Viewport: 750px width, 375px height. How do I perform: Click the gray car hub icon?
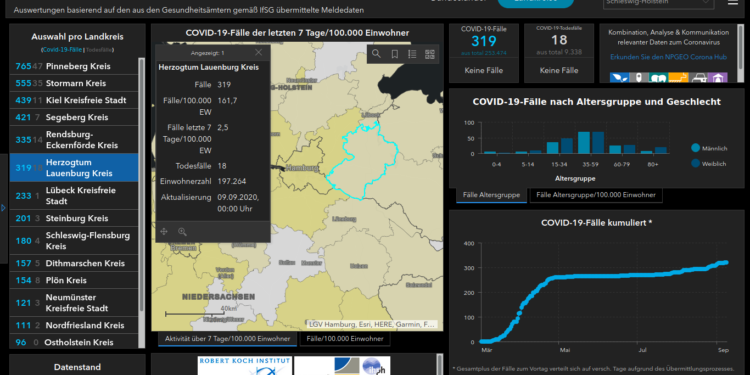coord(699,77)
